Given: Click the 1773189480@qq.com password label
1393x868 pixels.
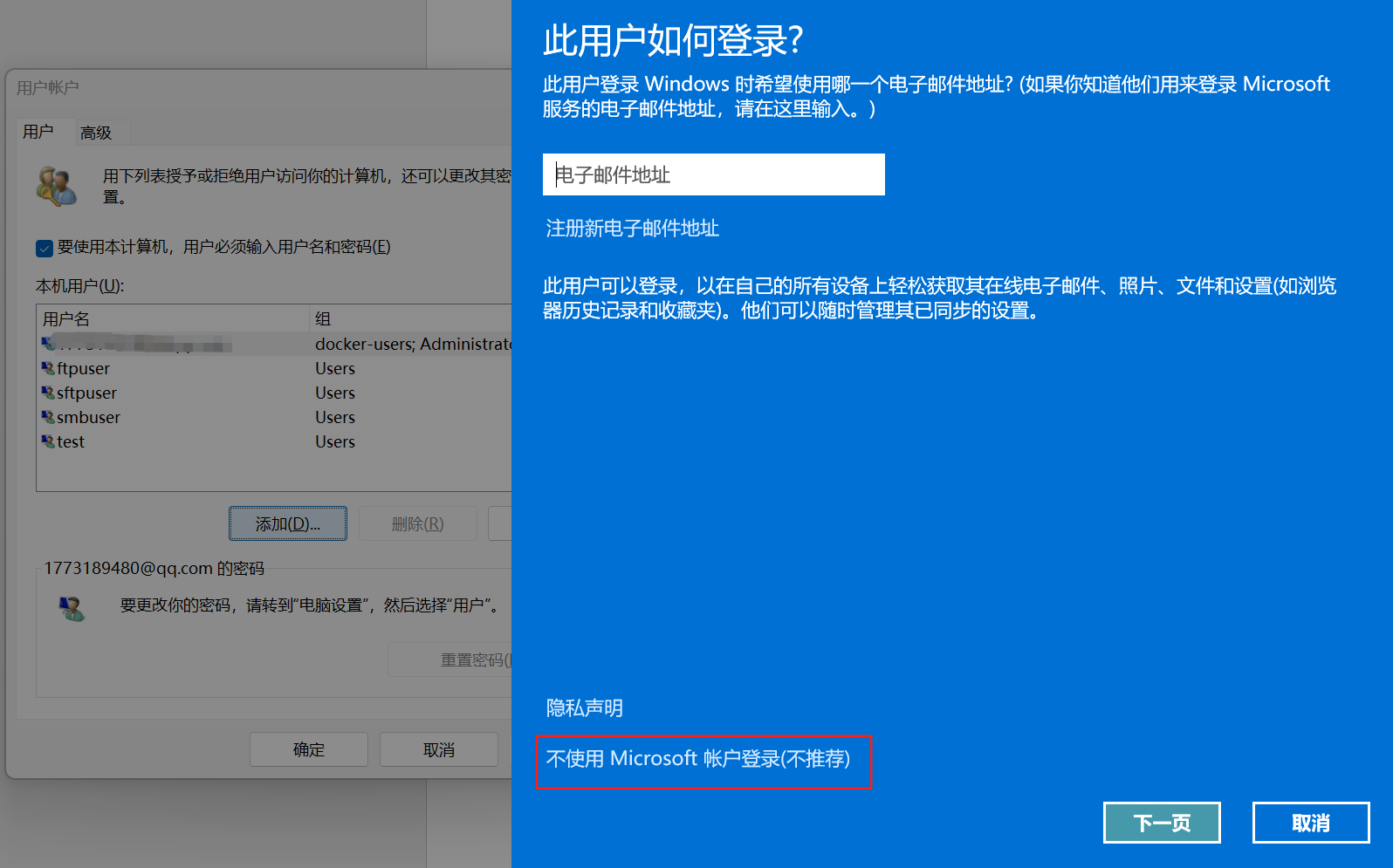Looking at the screenshot, I should [x=154, y=568].
